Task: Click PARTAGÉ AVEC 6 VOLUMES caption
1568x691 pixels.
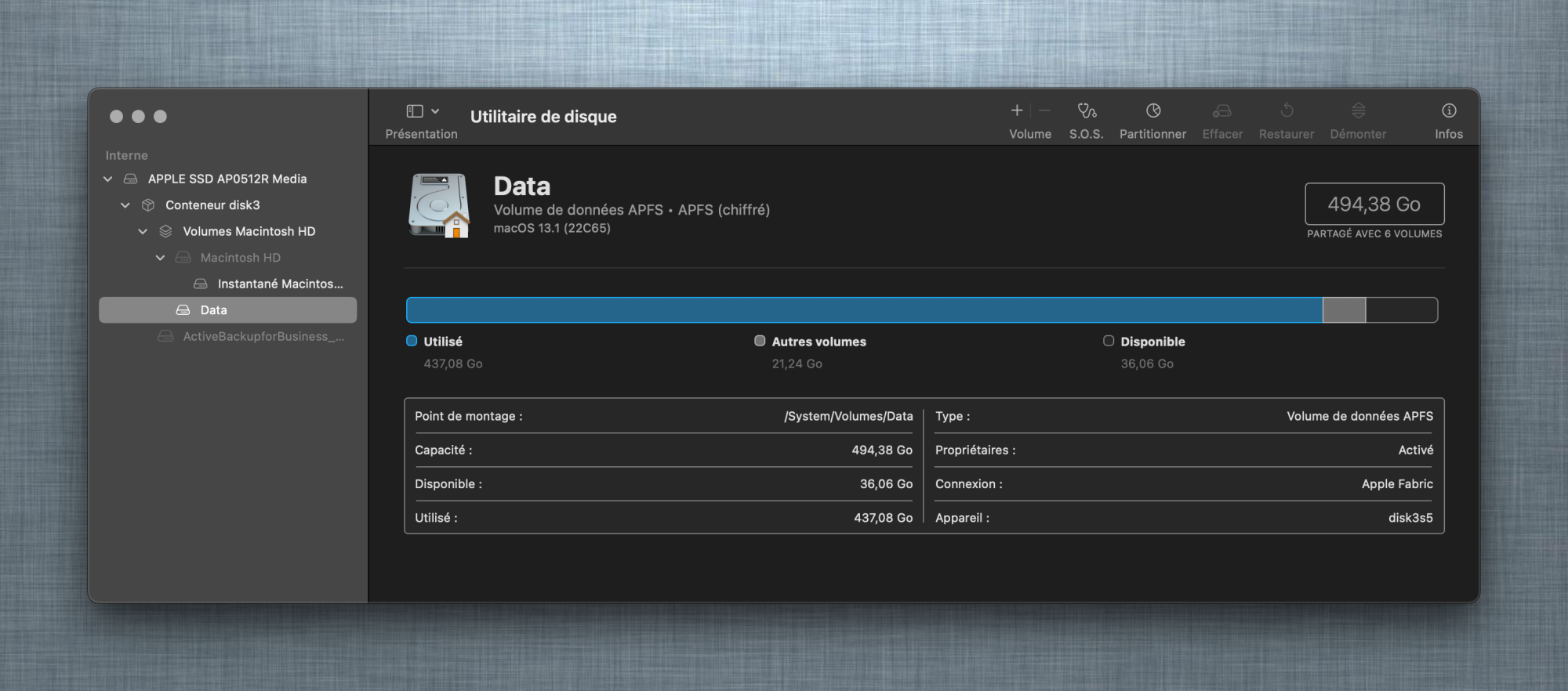Action: (x=1374, y=233)
